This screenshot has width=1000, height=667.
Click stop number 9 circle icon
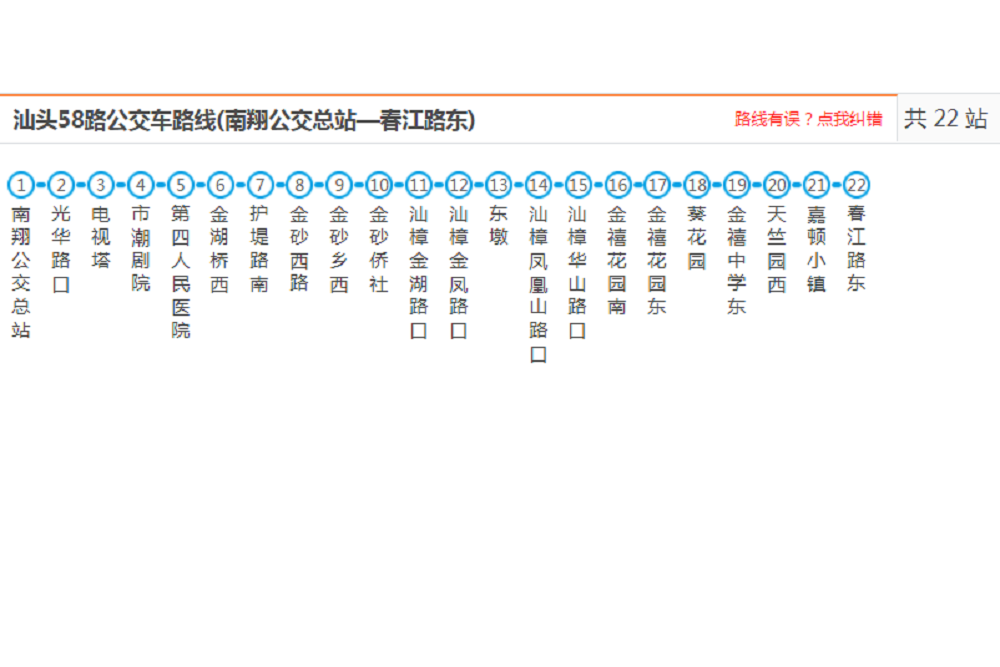click(x=339, y=185)
